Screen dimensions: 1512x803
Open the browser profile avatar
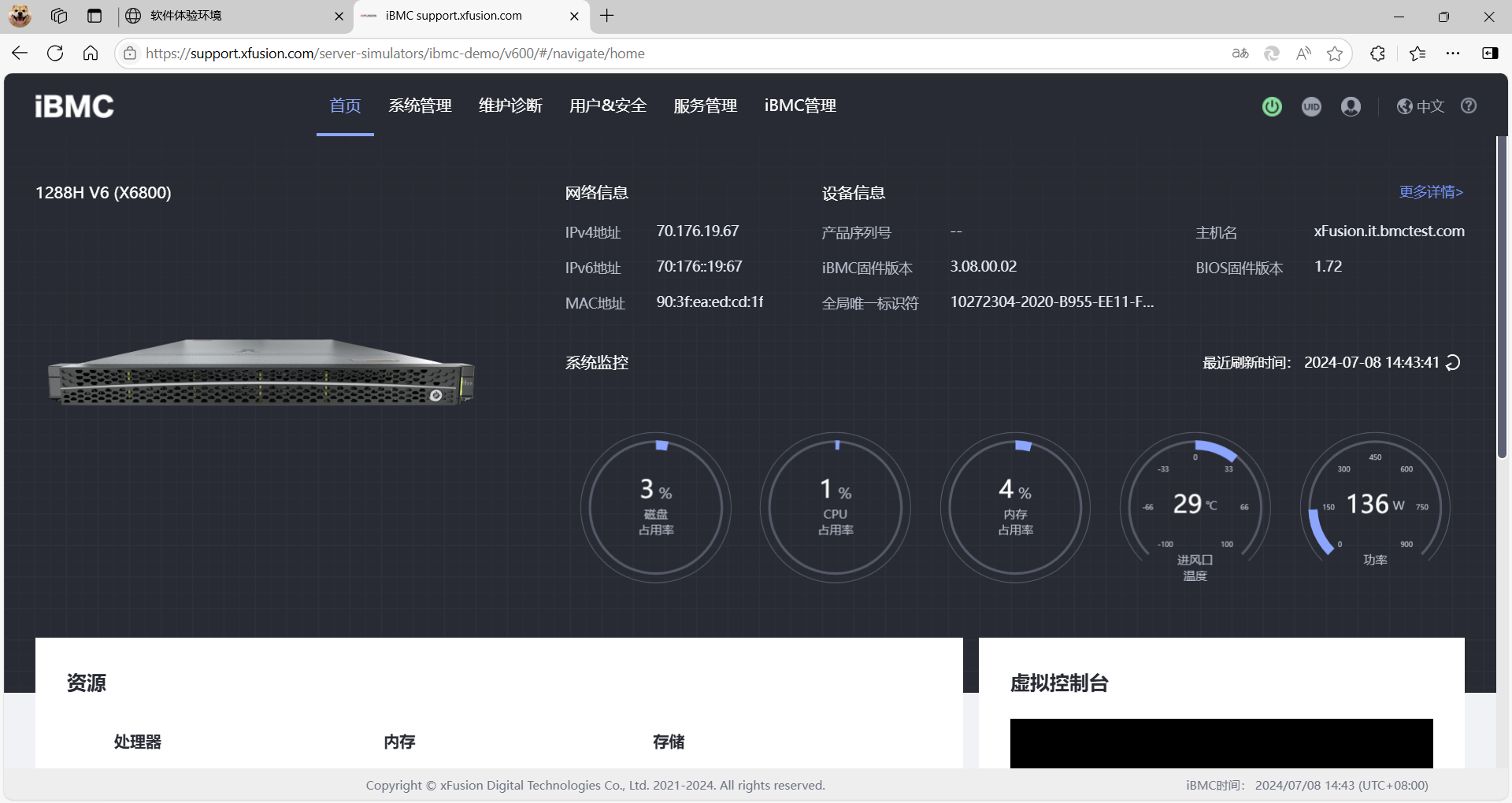click(20, 16)
